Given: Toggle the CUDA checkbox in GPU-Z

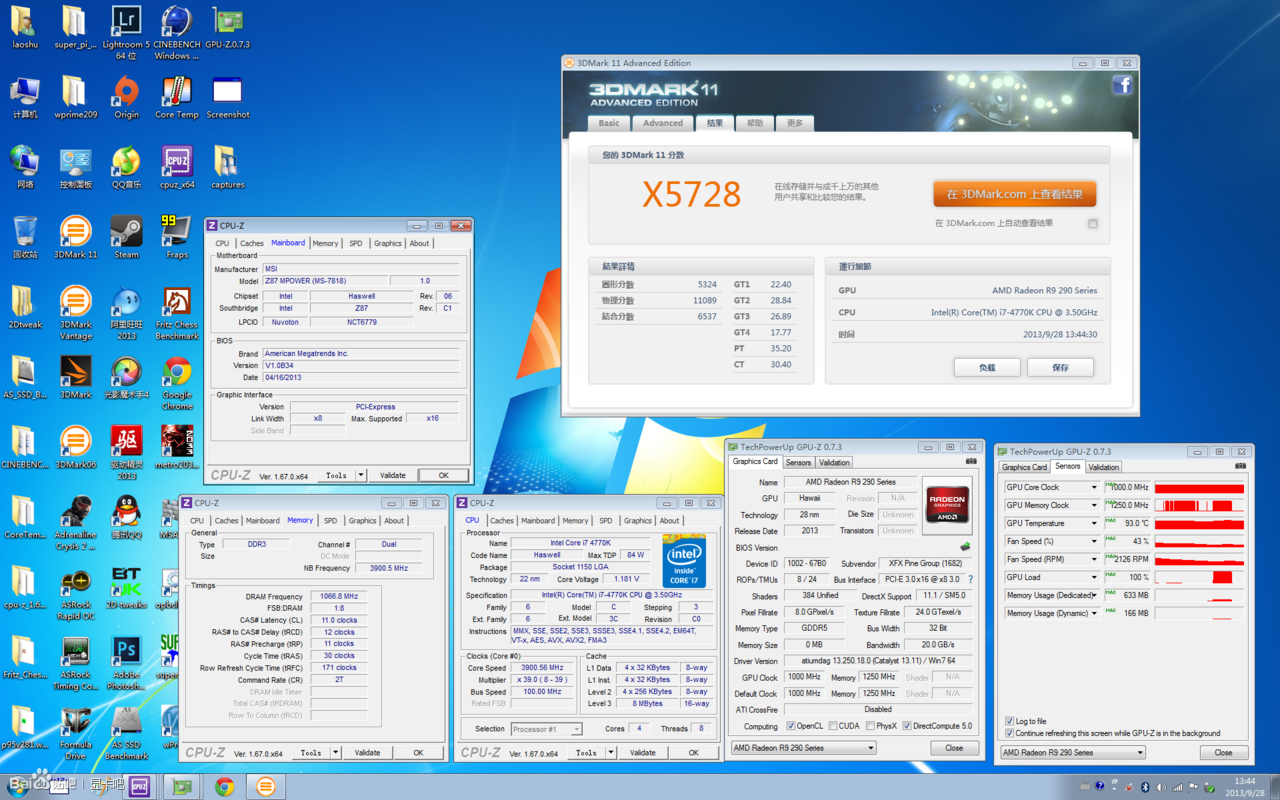Looking at the screenshot, I should [x=833, y=726].
